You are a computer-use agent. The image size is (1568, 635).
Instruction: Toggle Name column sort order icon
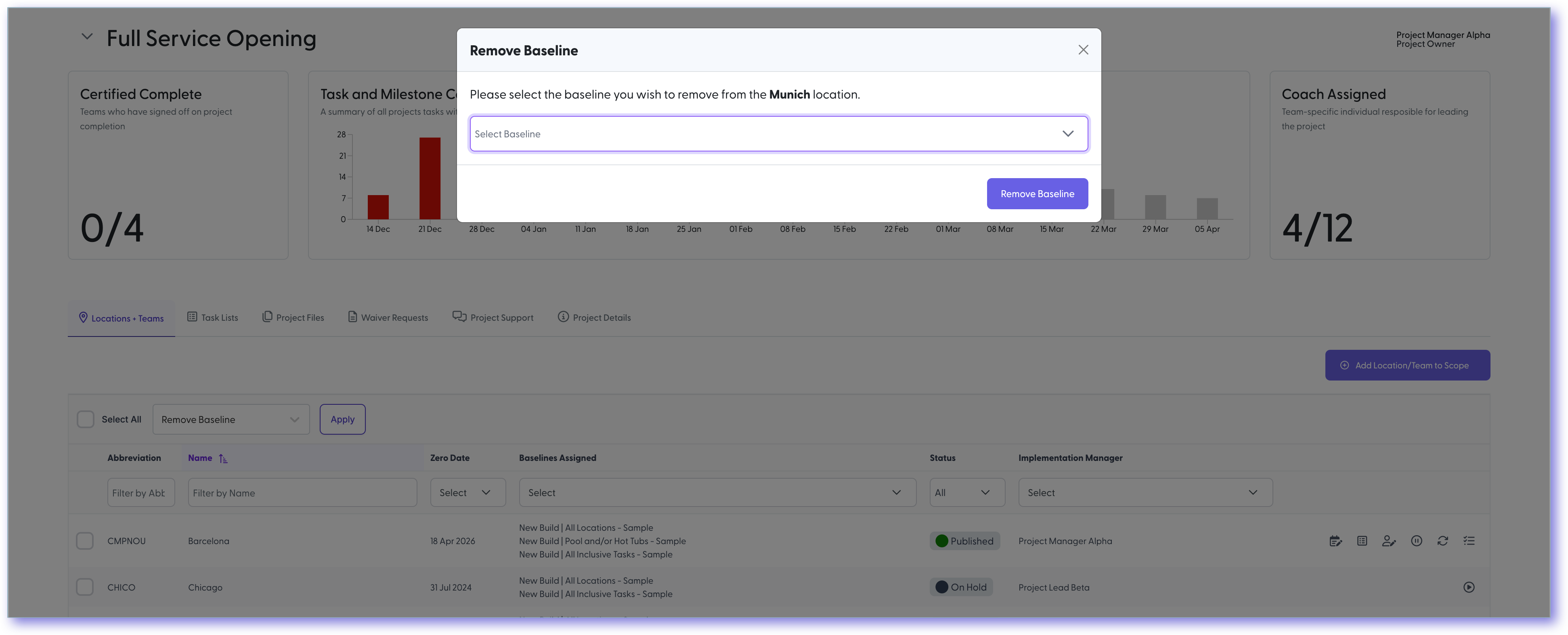coord(223,458)
